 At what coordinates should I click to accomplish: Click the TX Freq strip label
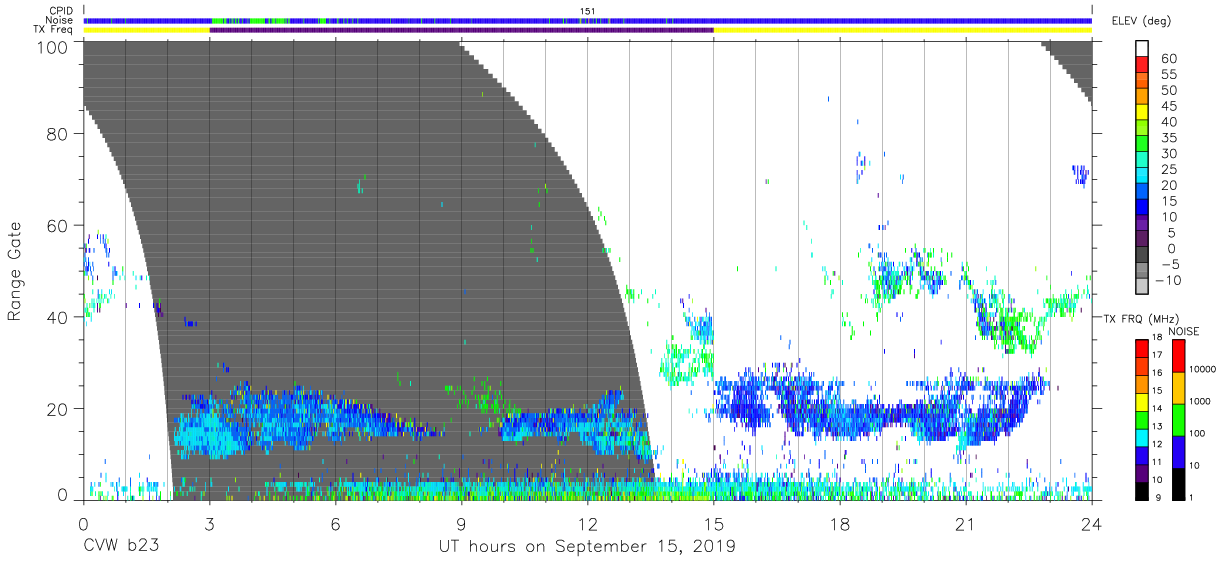[x=55, y=30]
